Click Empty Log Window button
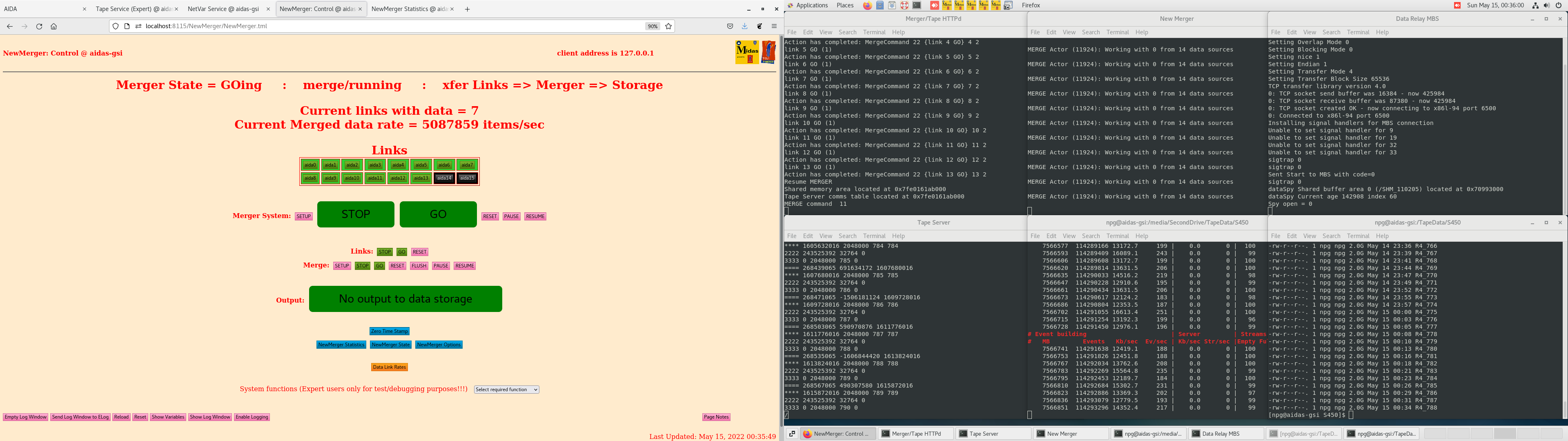The image size is (1568, 441). 26,417
